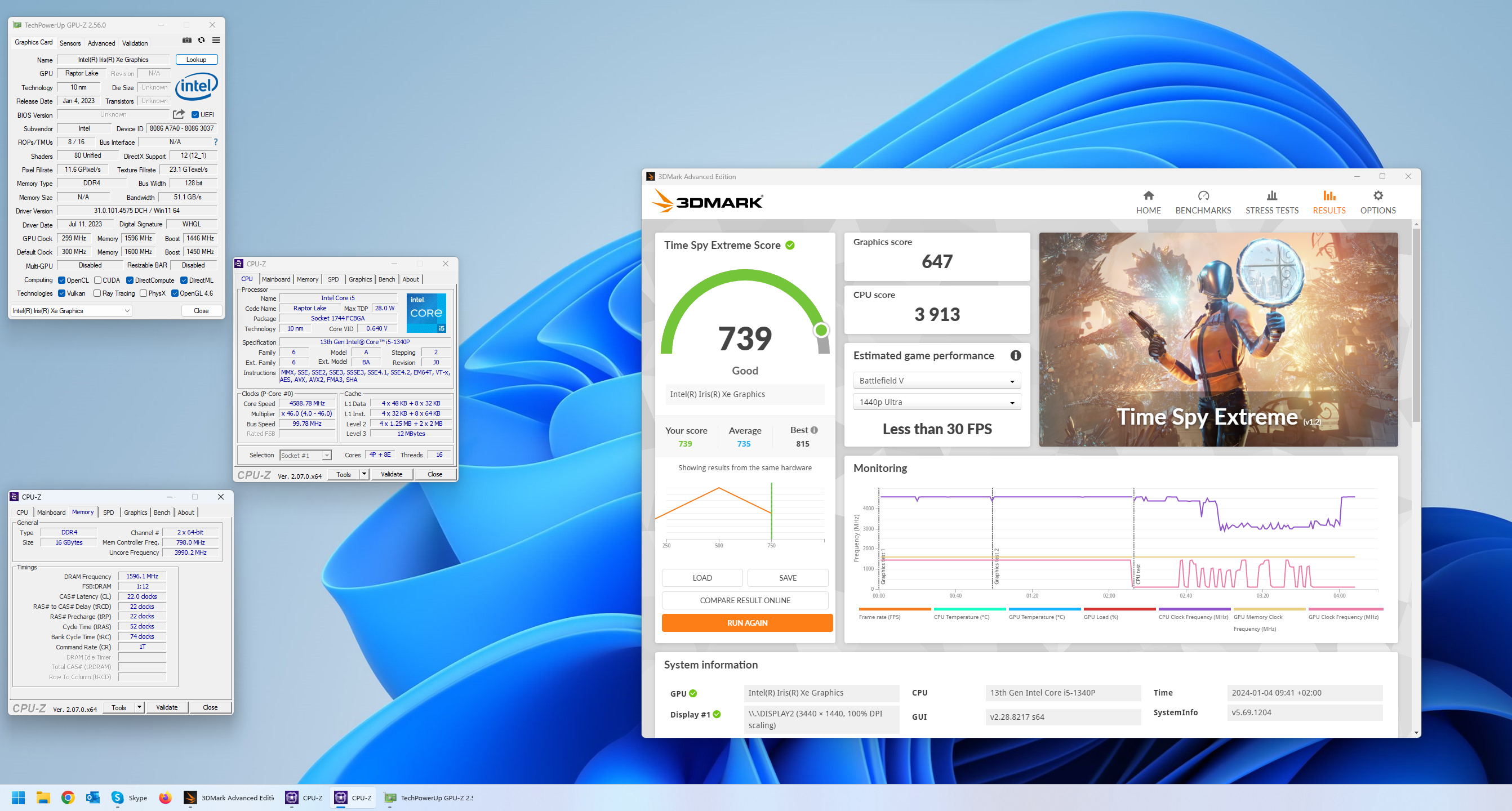Screen dimensions: 1512x811
Task: Switch to Sensors tab in GPU-Z
Action: [x=70, y=43]
